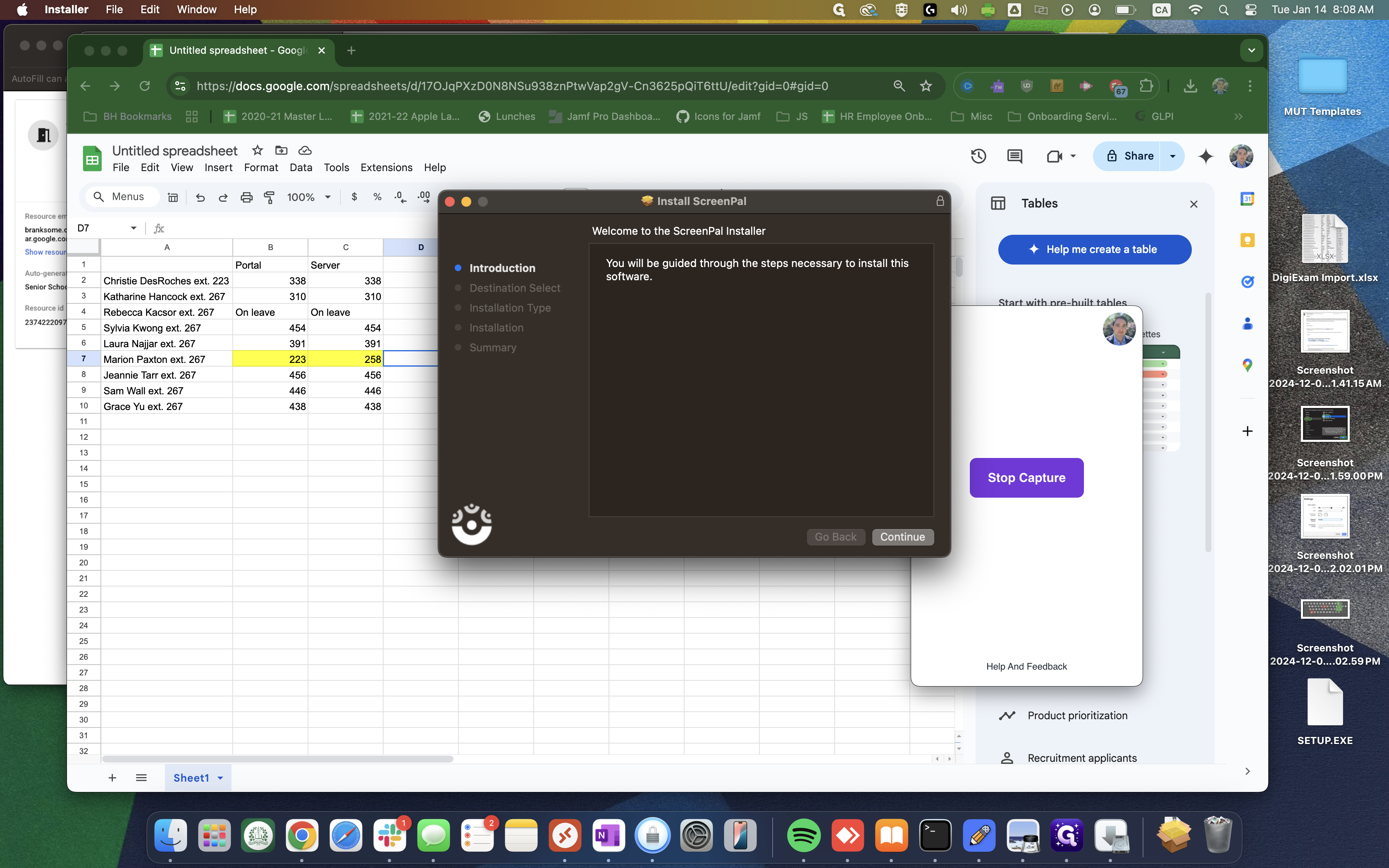Click the Menus search field
This screenshot has width=1389, height=868.
(x=123, y=197)
